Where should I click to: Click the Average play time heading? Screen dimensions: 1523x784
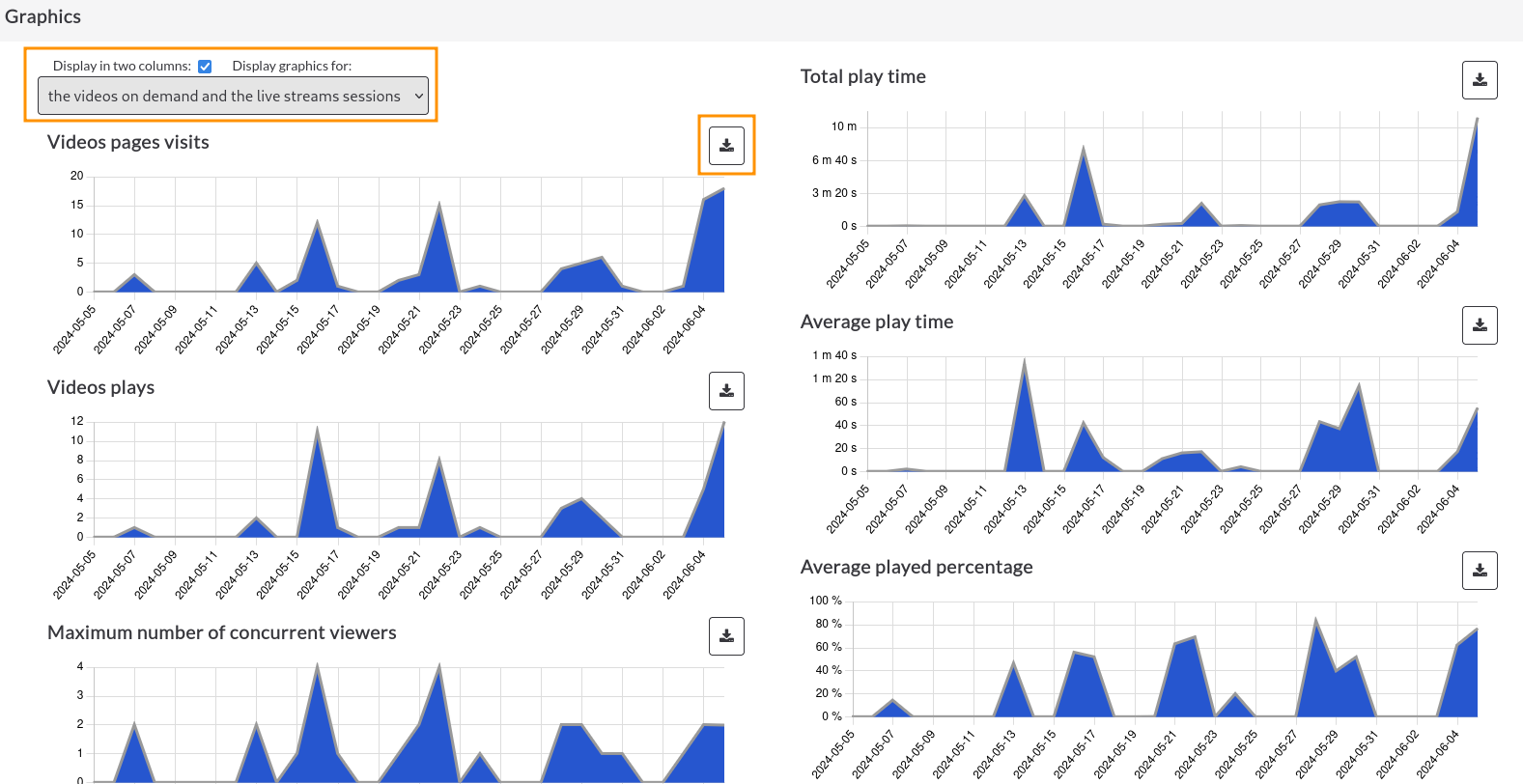tap(877, 322)
